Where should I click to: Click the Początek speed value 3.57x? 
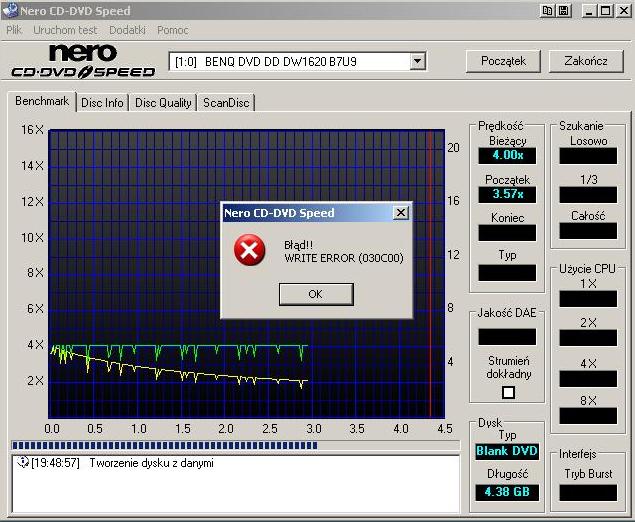[507, 194]
